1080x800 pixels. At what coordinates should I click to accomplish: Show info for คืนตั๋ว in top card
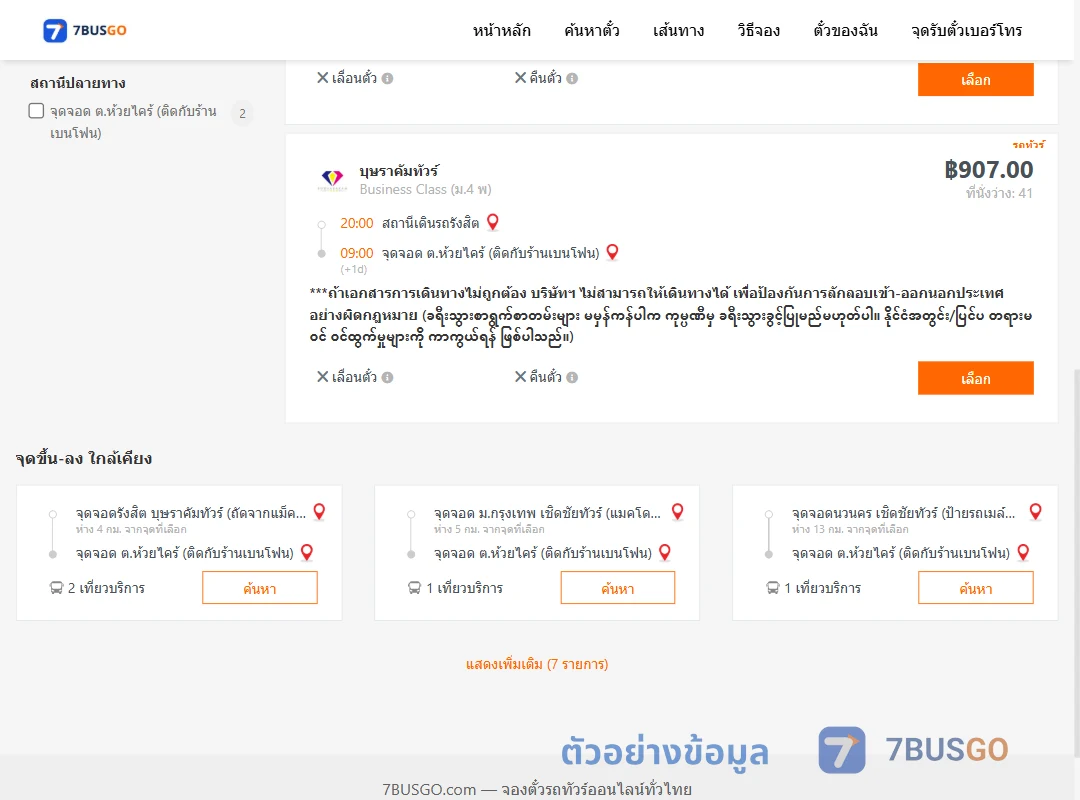click(x=572, y=79)
